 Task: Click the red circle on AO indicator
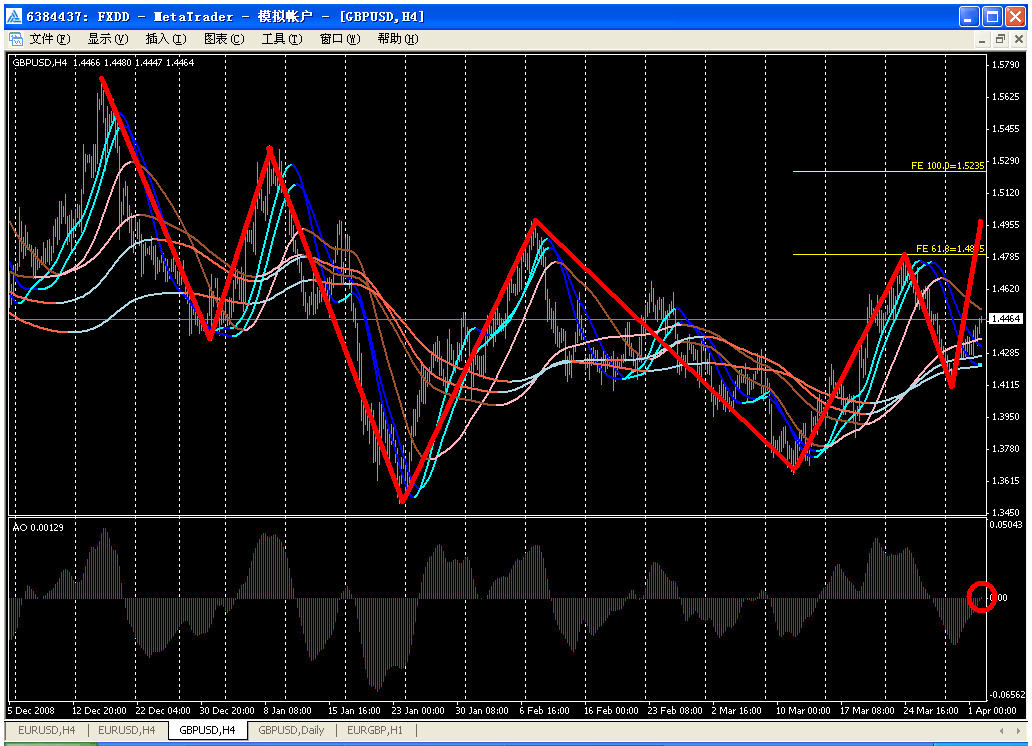pyautogui.click(x=982, y=597)
